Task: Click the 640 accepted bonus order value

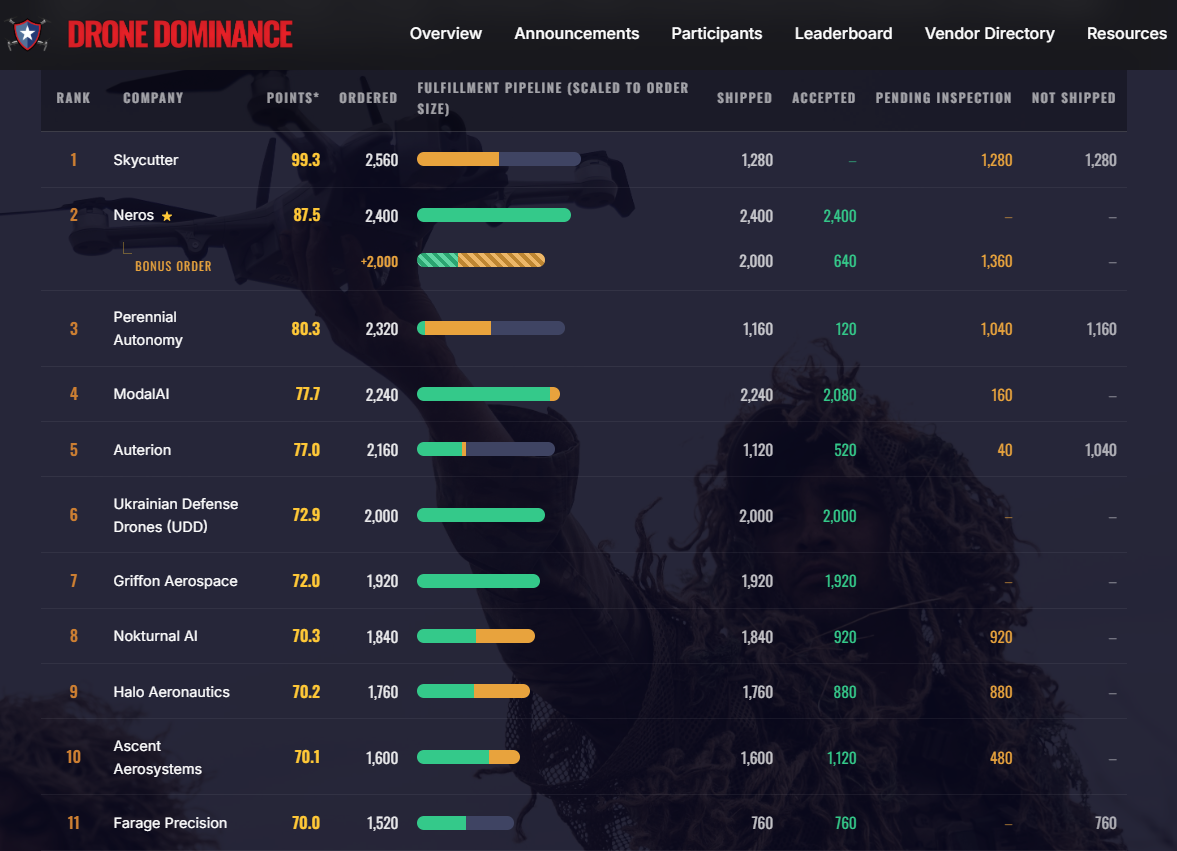Action: coord(844,261)
